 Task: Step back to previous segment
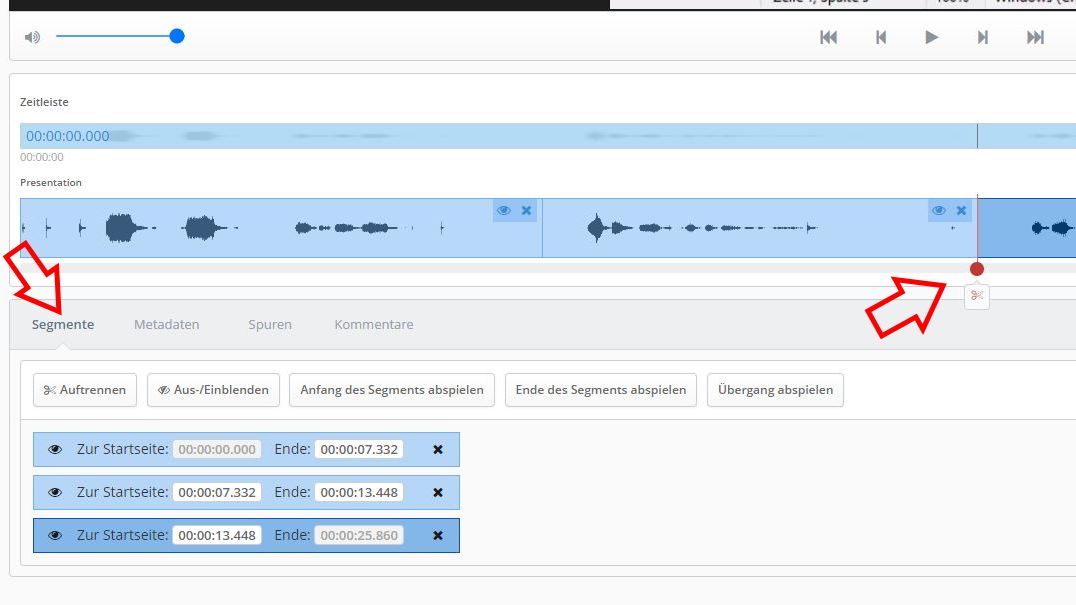coord(880,37)
